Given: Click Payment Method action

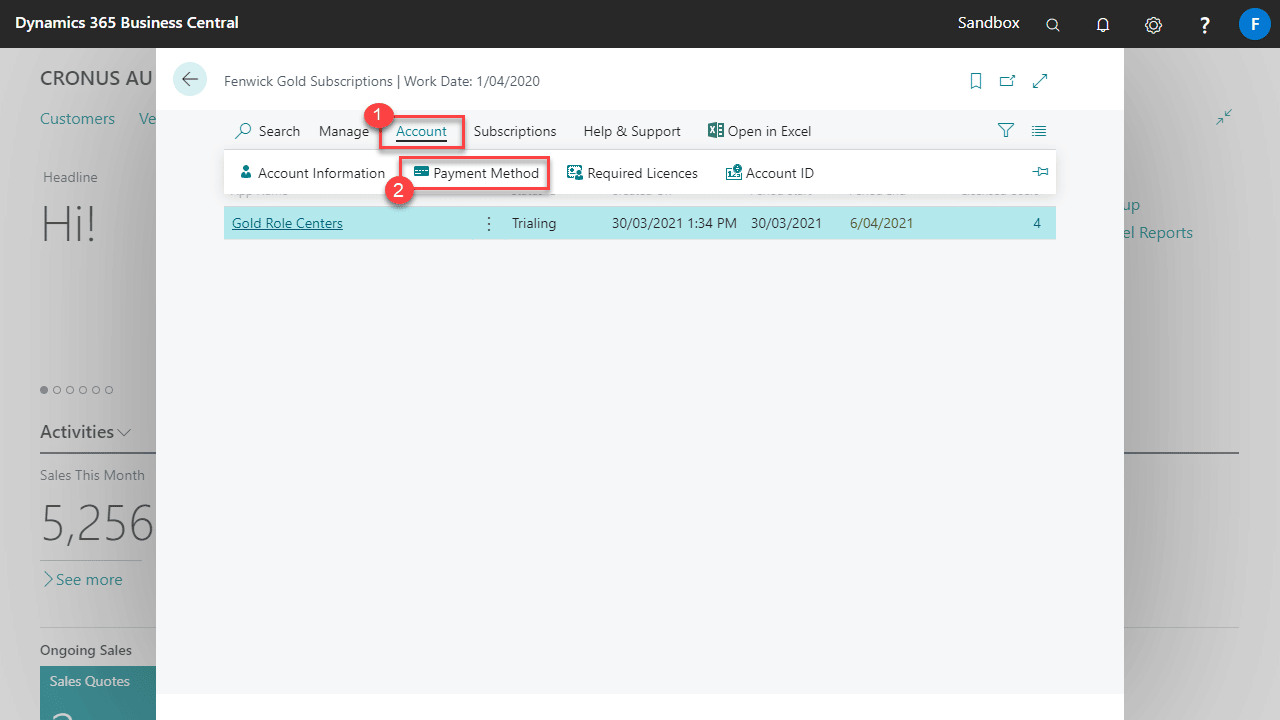Looking at the screenshot, I should tap(476, 173).
